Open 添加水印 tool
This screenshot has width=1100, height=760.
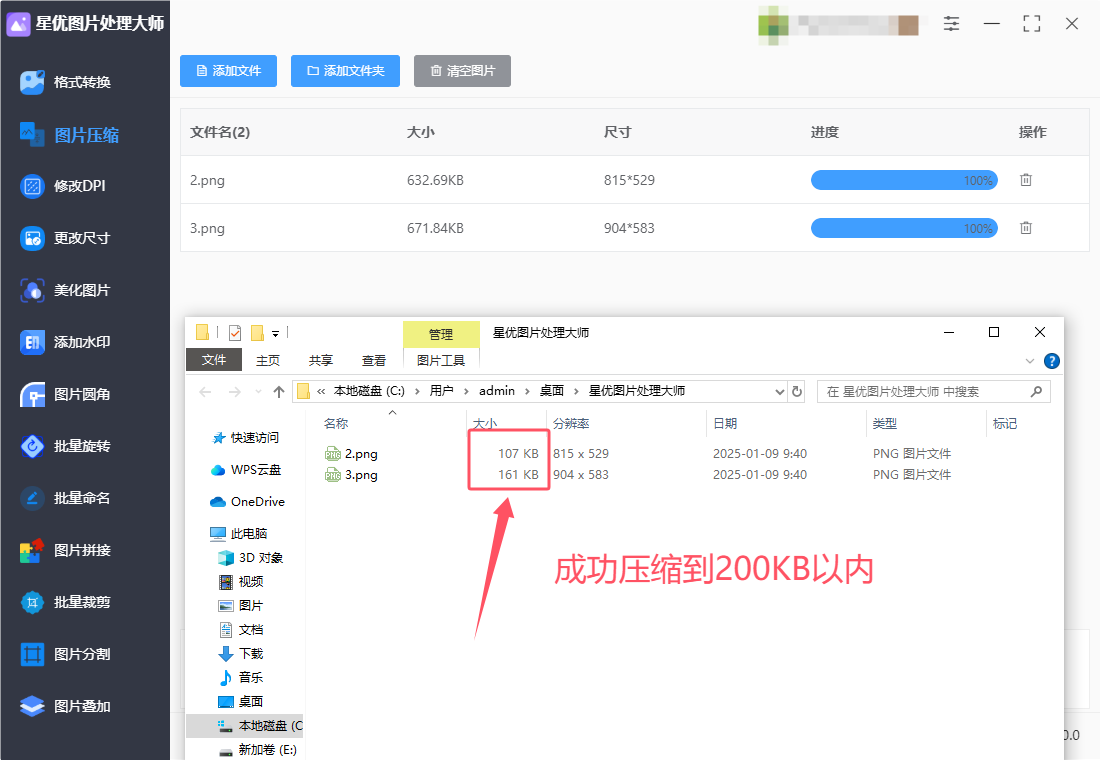coord(65,342)
